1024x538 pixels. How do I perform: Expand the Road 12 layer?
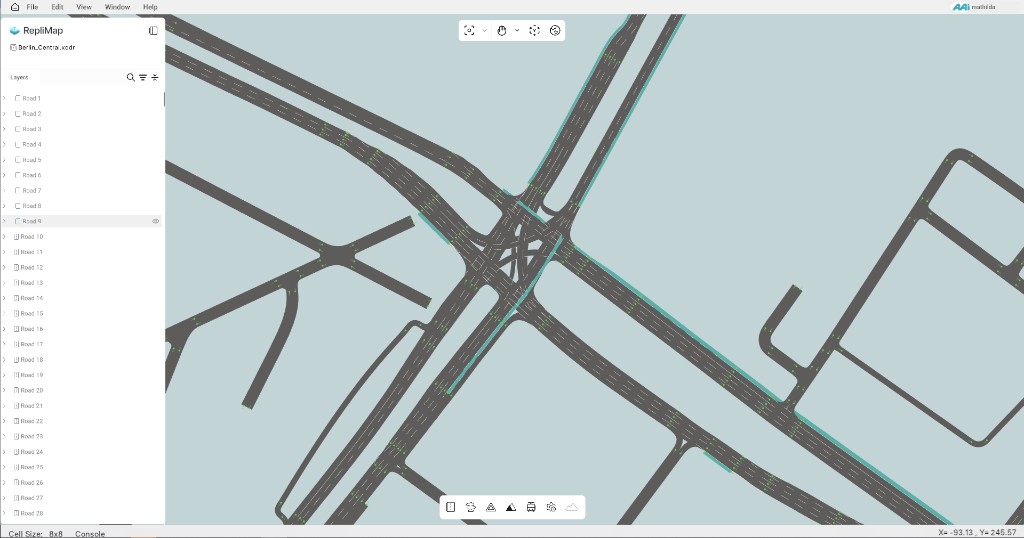4,268
